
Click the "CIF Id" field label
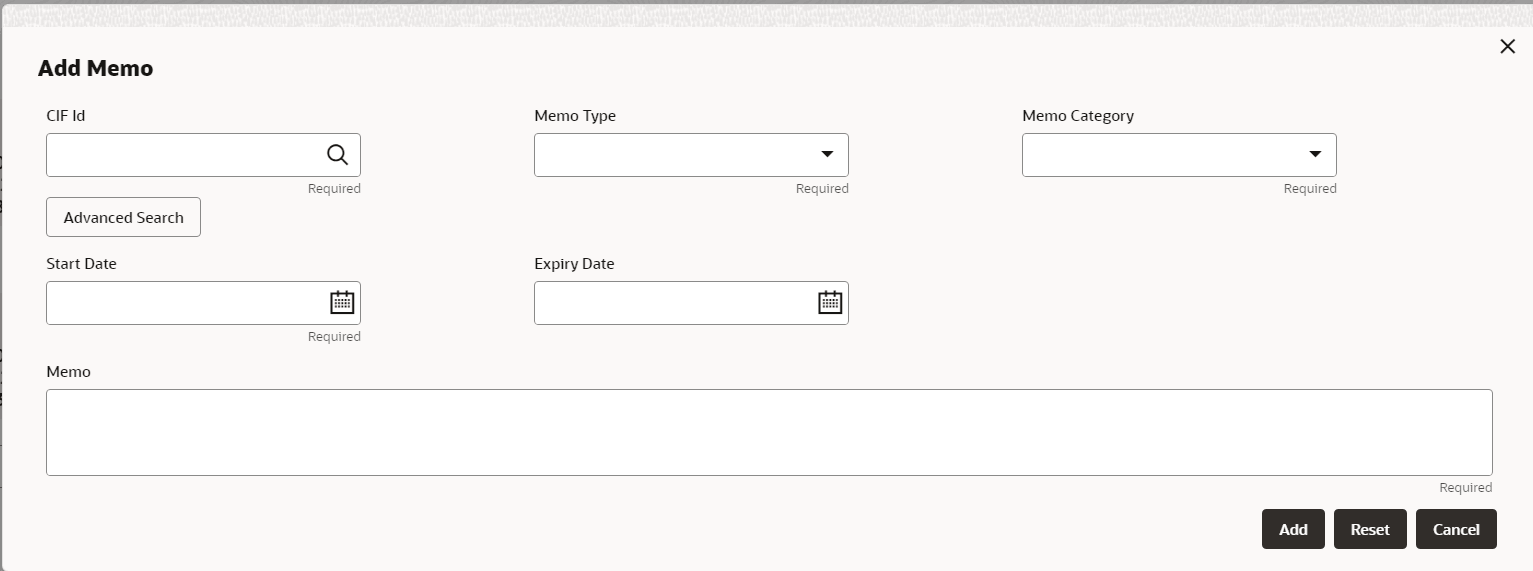66,116
